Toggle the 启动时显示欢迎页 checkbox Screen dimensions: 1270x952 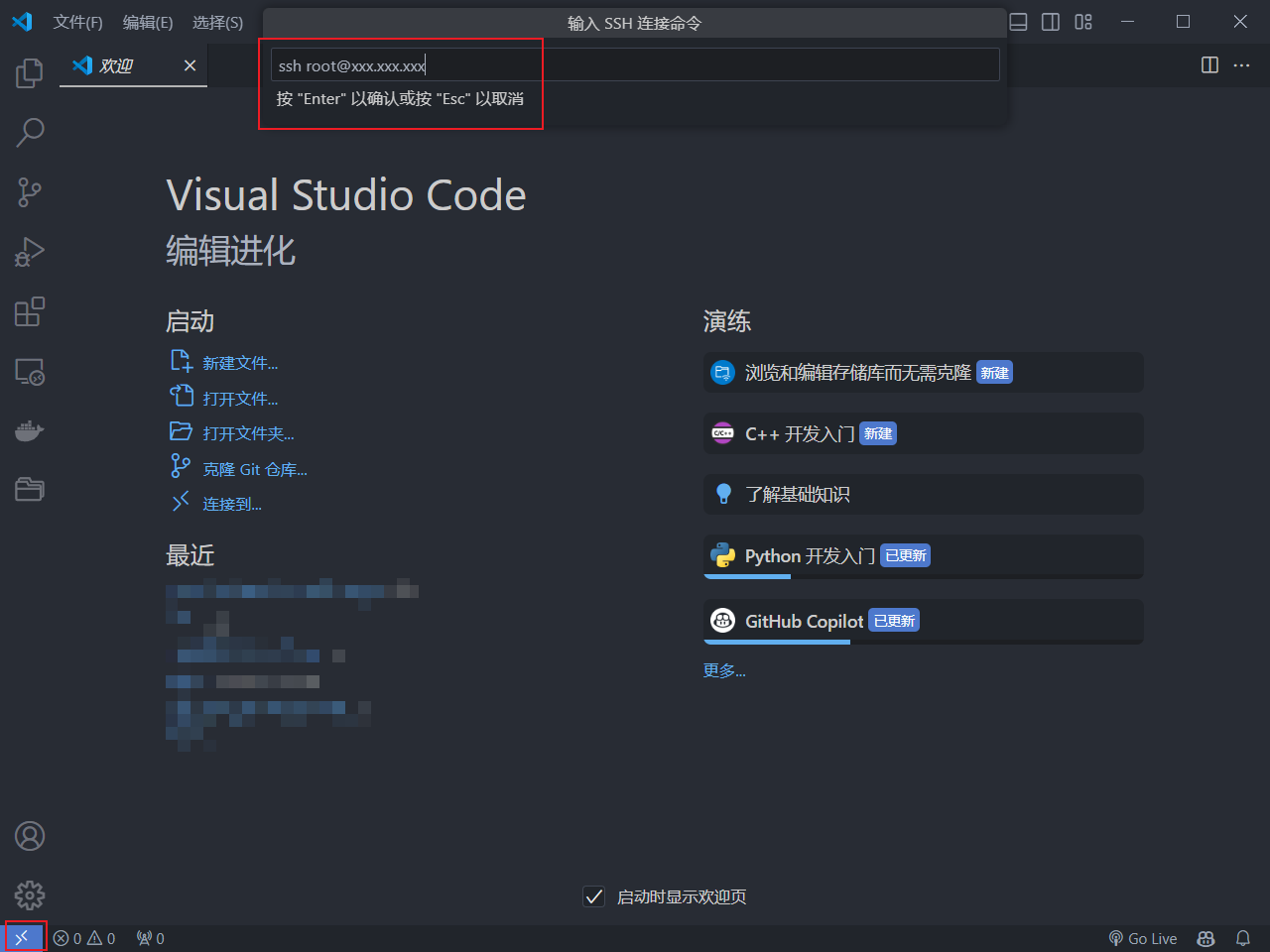594,896
